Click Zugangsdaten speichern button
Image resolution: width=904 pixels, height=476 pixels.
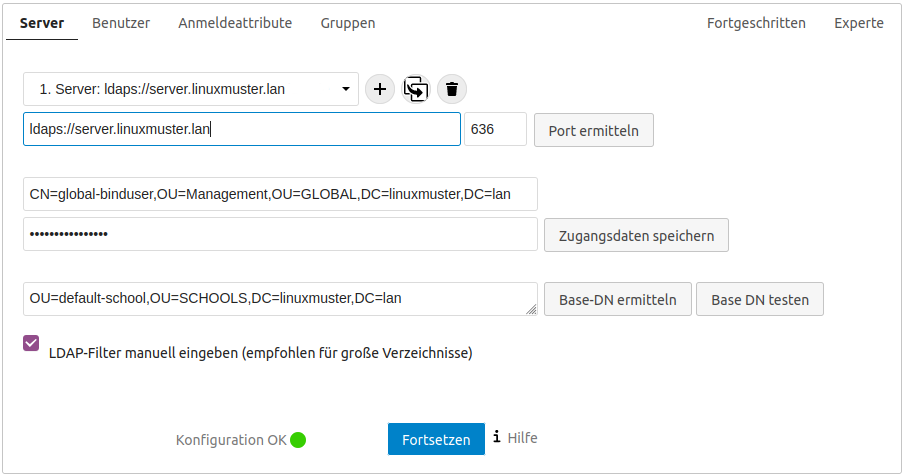[x=636, y=235]
